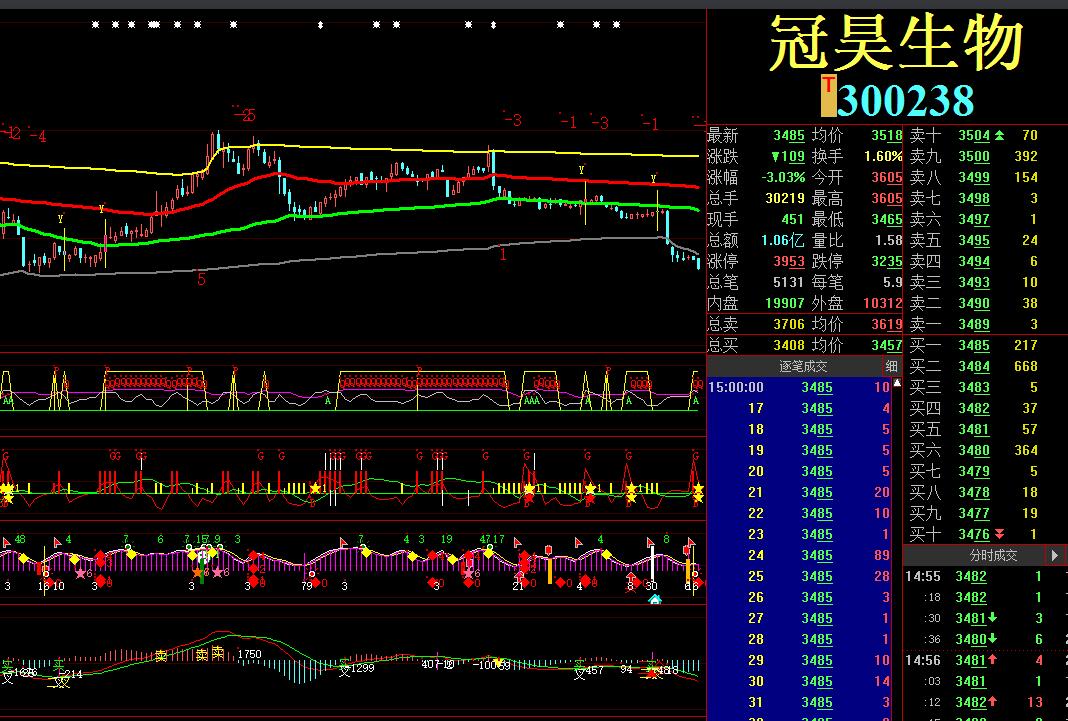Viewport: 1068px width, 721px height.
Task: Select the 卖一 order row at 3489
Action: 974,324
